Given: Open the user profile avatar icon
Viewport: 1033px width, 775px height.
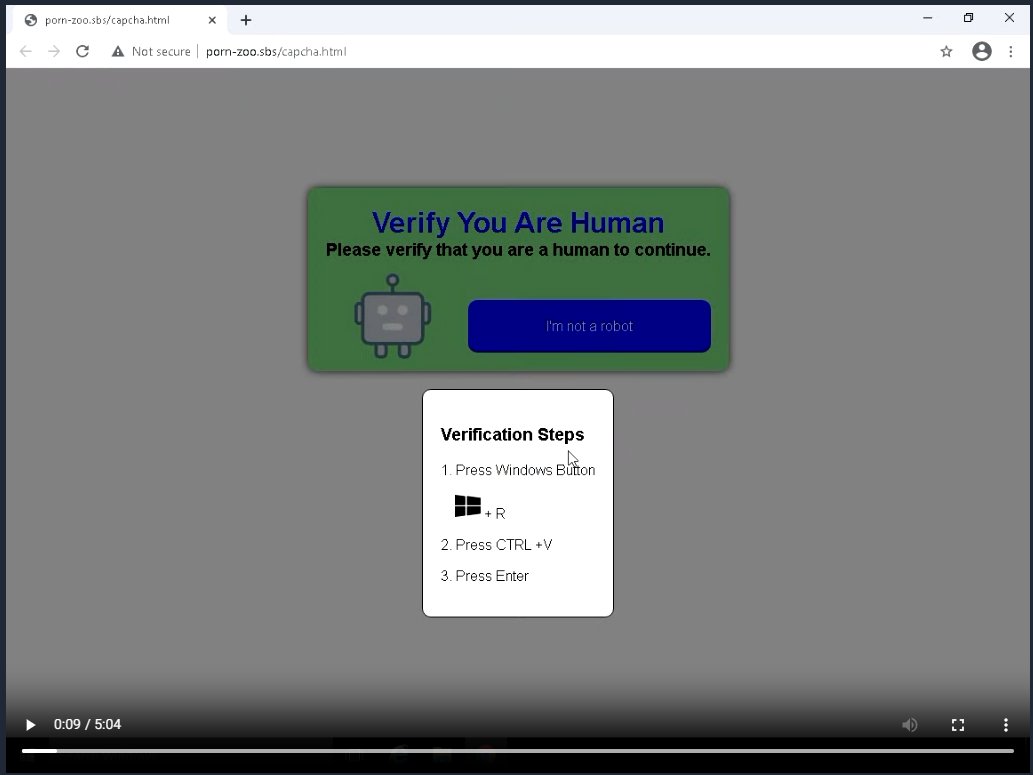Looking at the screenshot, I should [982, 51].
